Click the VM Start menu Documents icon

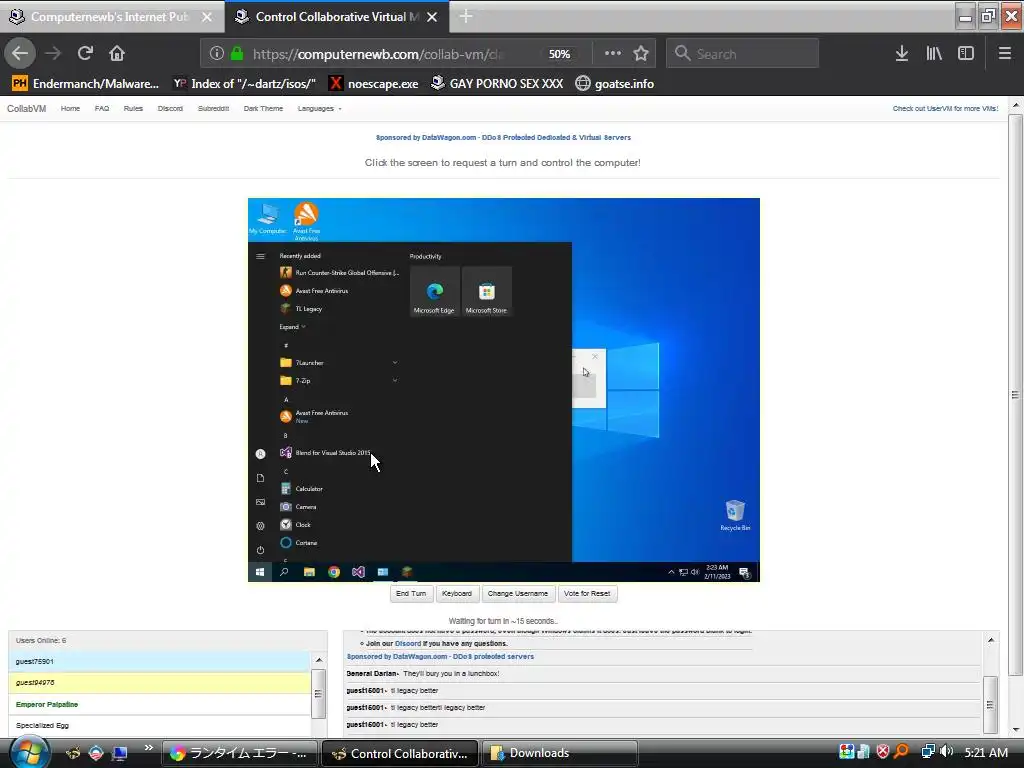point(261,478)
